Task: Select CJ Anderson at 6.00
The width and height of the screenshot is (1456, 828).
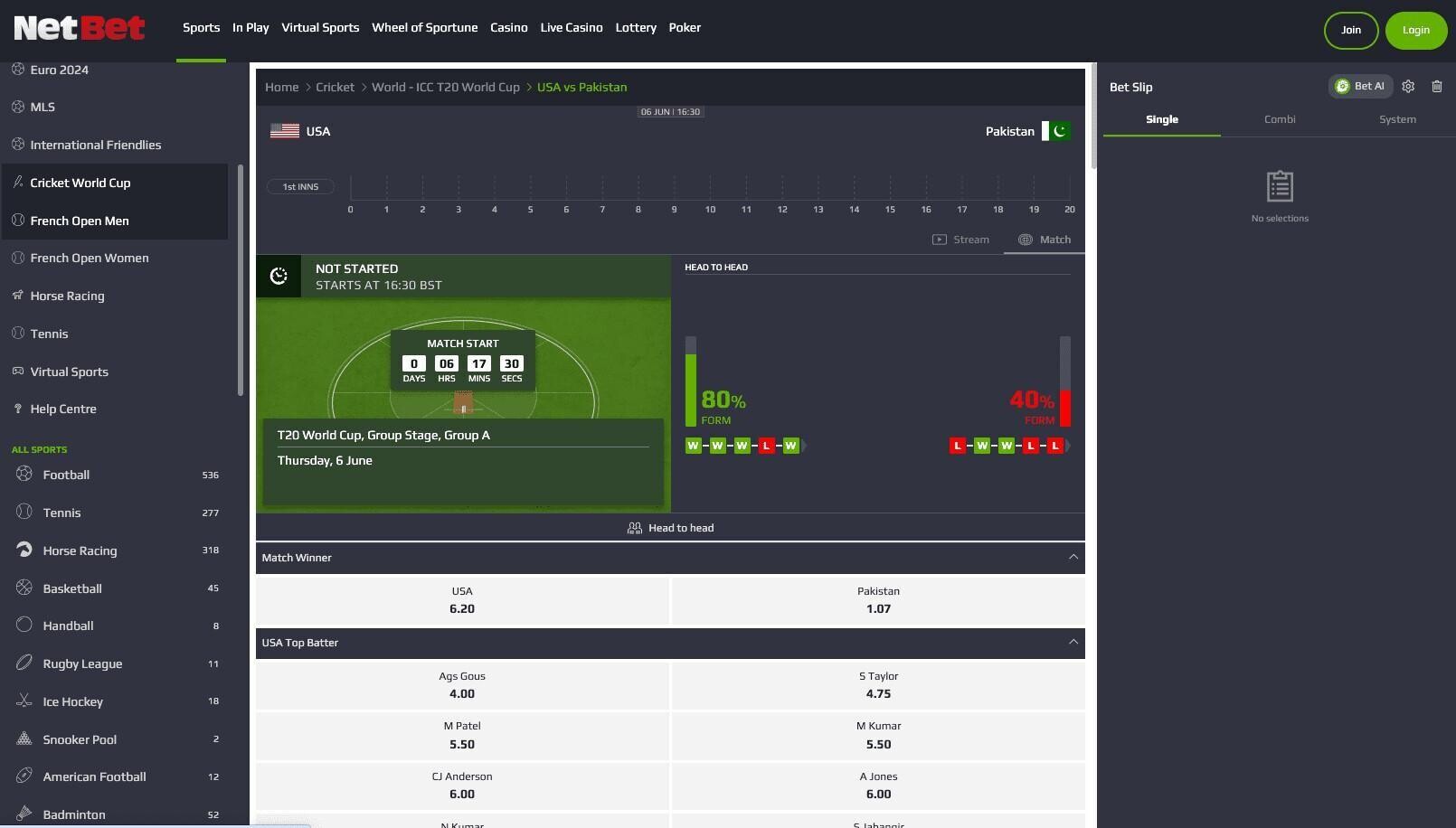Action: click(x=462, y=786)
